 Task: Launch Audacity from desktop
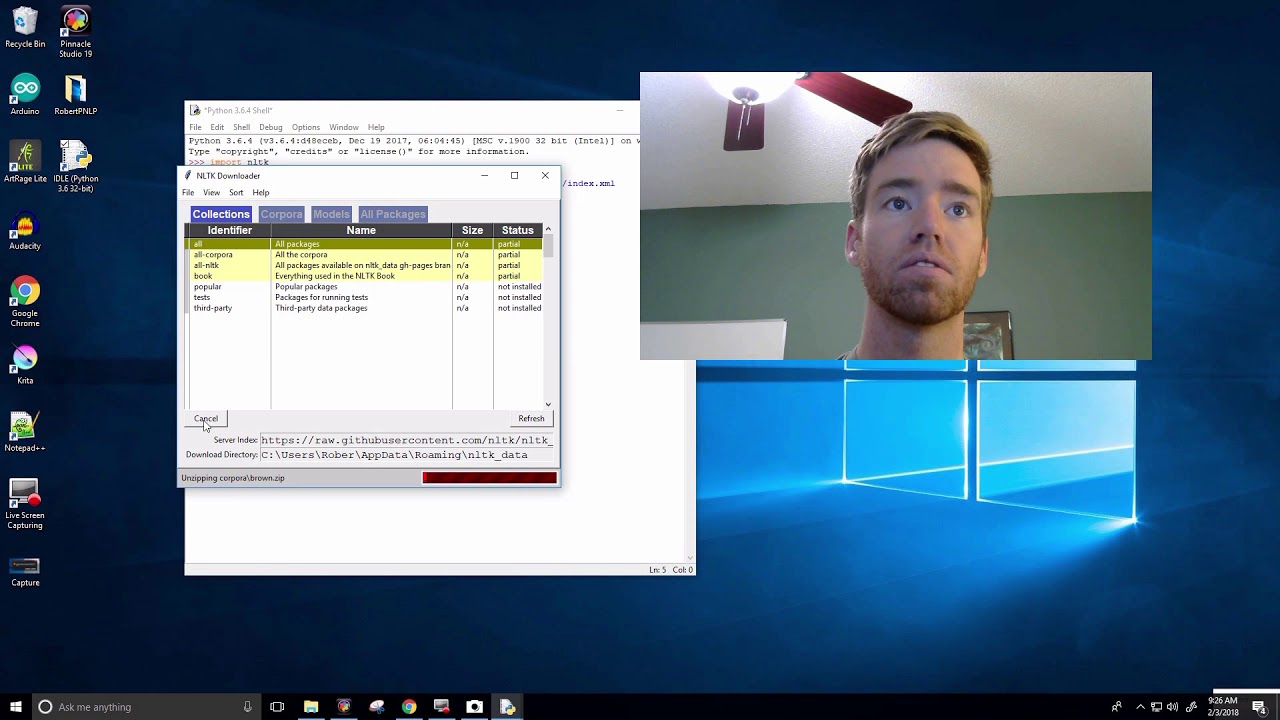25,230
